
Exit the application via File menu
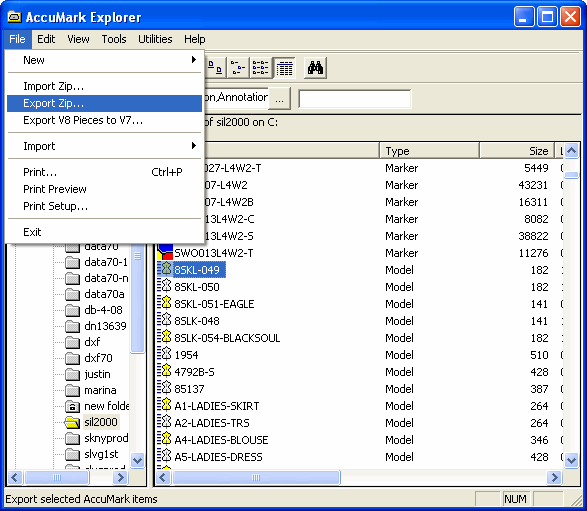coord(104,232)
